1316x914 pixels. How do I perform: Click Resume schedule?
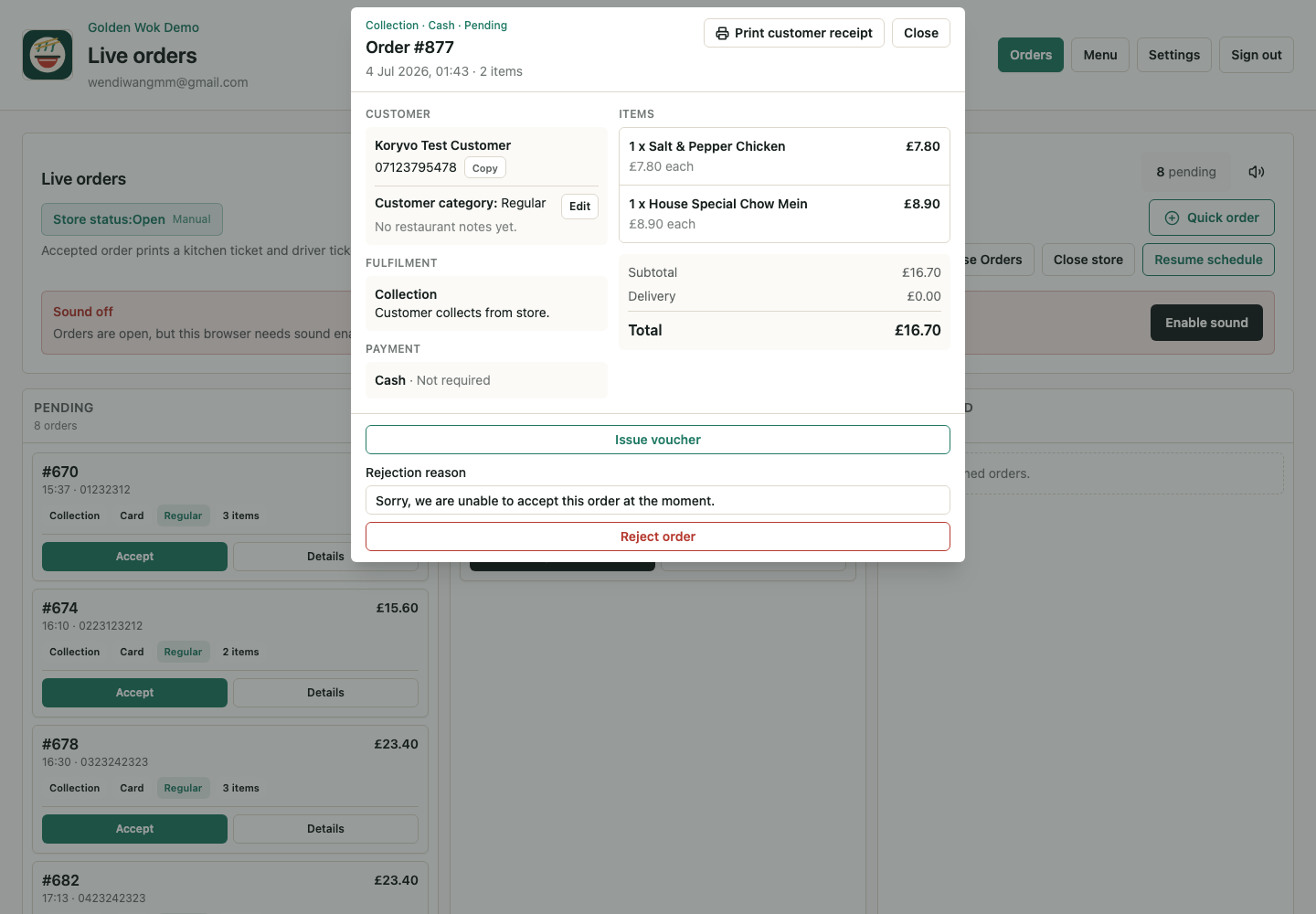pos(1208,260)
